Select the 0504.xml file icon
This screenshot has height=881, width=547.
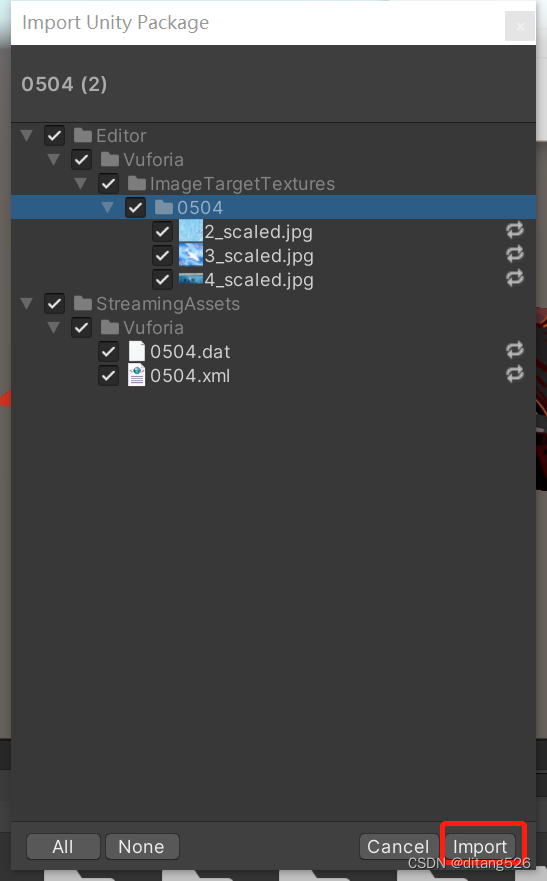click(x=136, y=375)
